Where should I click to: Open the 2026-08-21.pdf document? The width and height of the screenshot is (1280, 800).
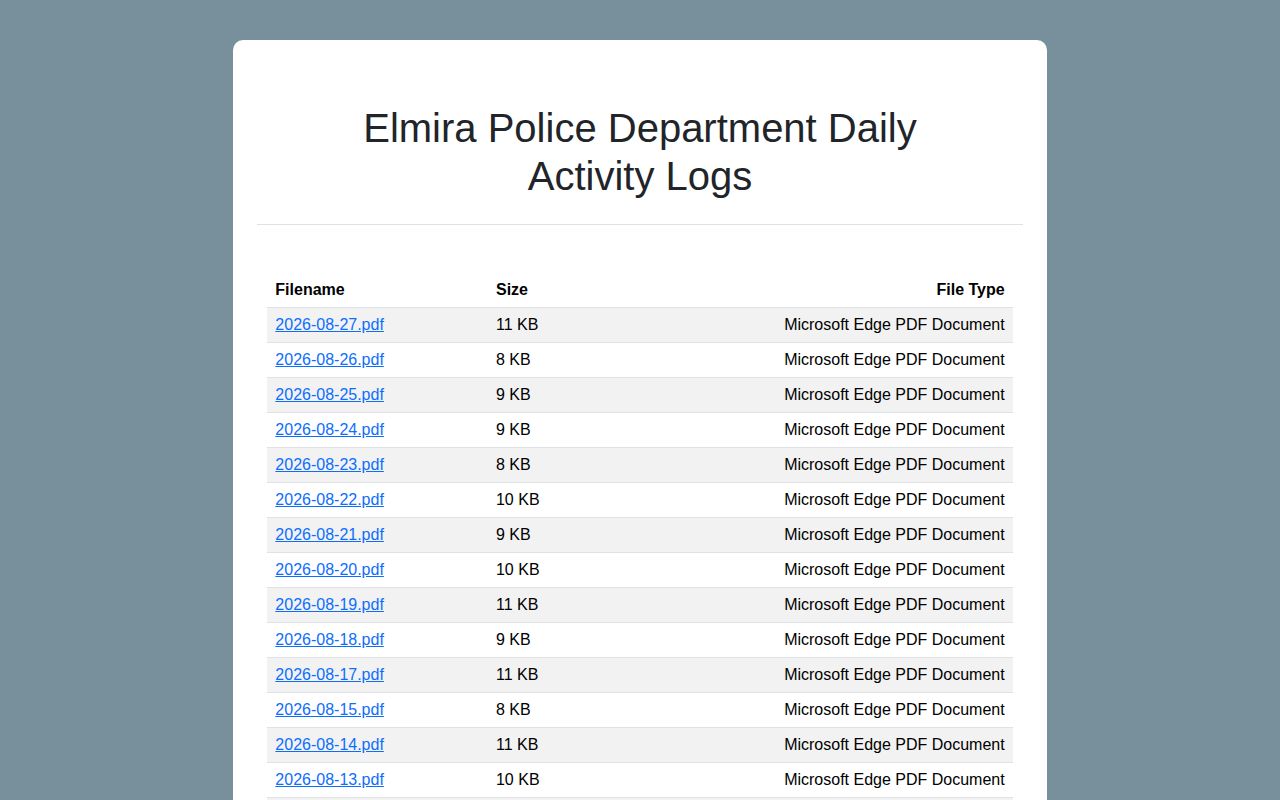(x=330, y=535)
